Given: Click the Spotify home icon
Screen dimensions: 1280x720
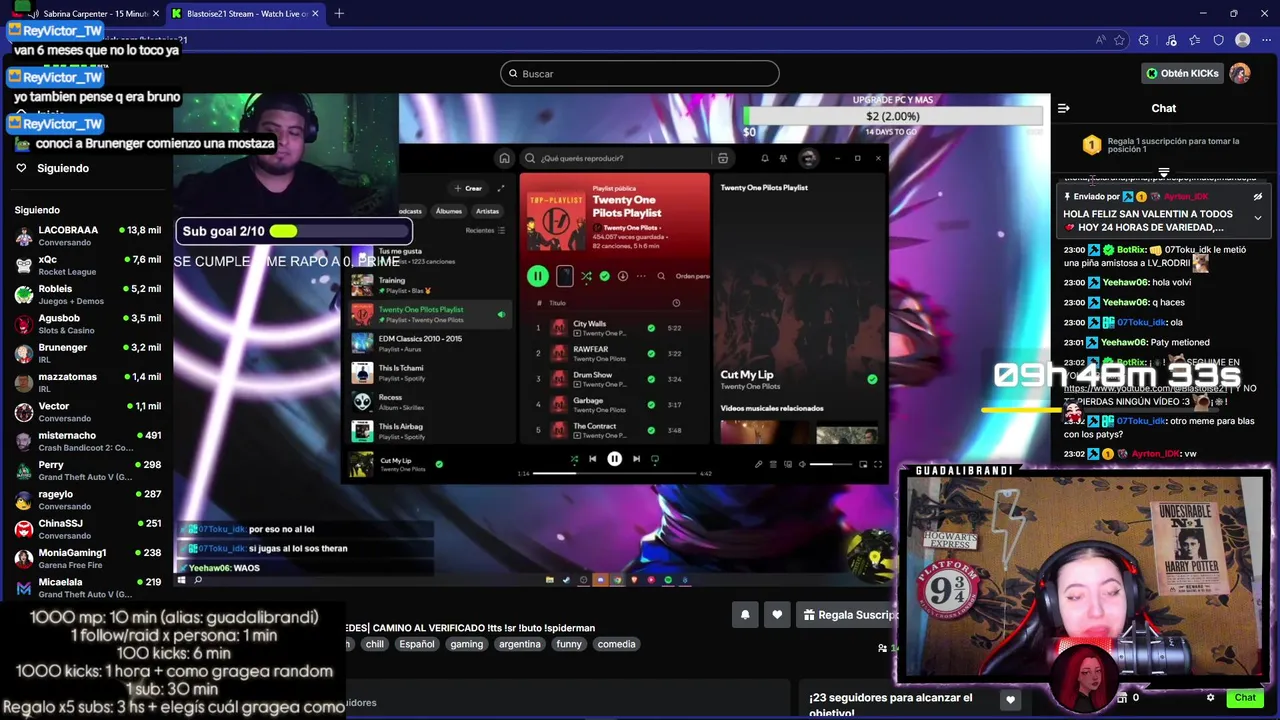Looking at the screenshot, I should [504, 158].
